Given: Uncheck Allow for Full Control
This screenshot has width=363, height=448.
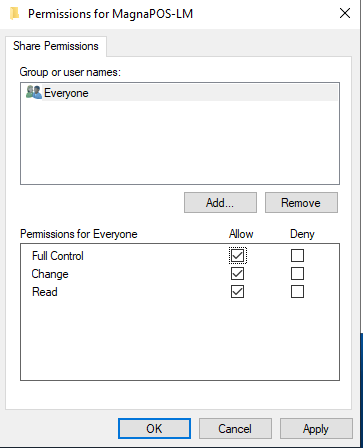Looking at the screenshot, I should (237, 256).
